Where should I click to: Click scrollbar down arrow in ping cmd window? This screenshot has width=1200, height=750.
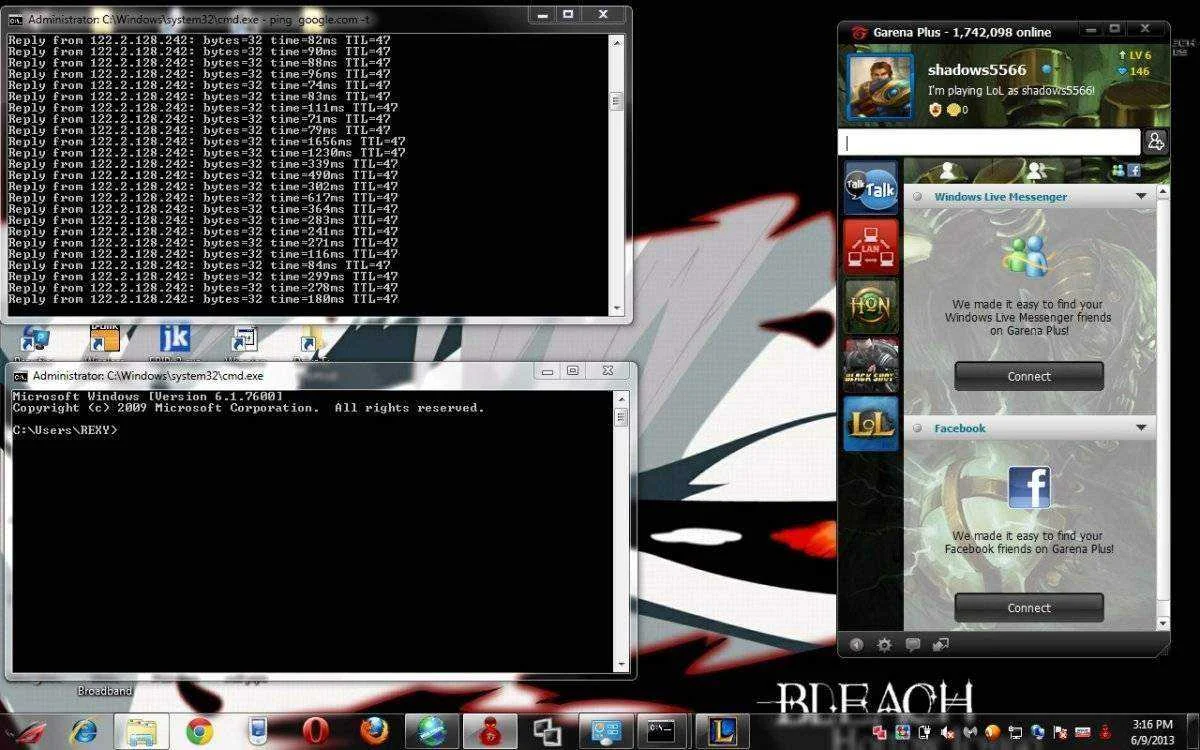[617, 308]
